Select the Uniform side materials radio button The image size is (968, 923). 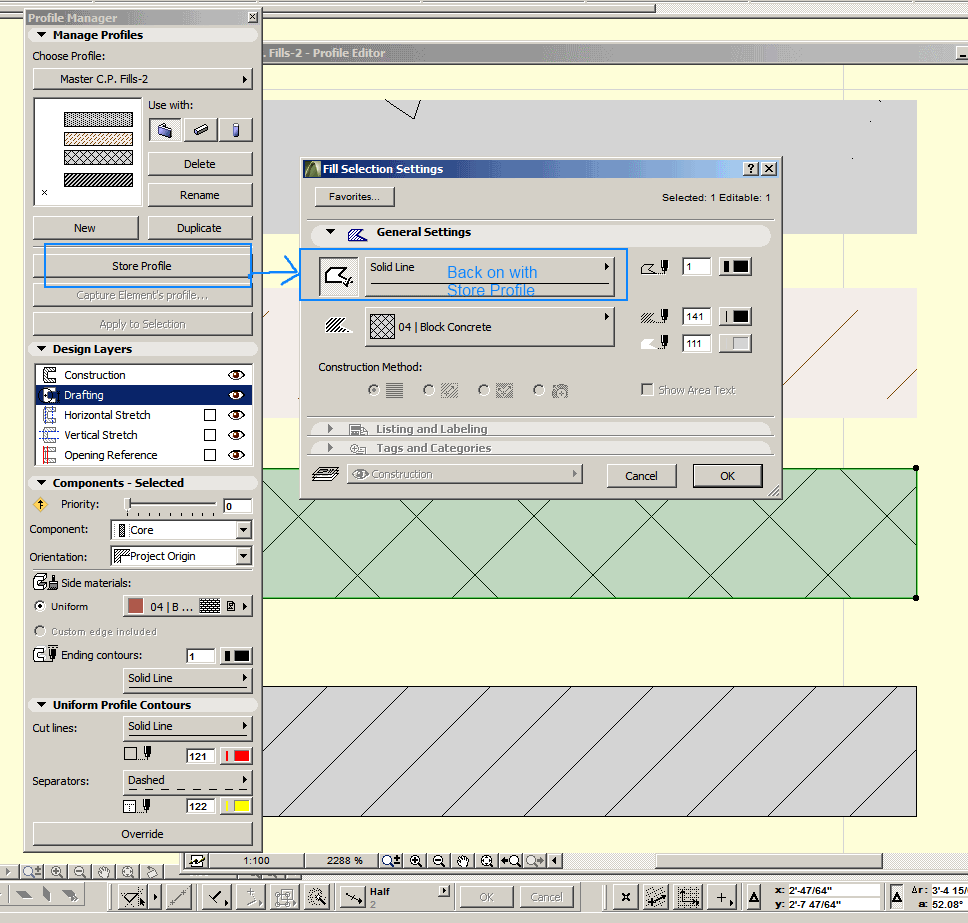tap(40, 606)
